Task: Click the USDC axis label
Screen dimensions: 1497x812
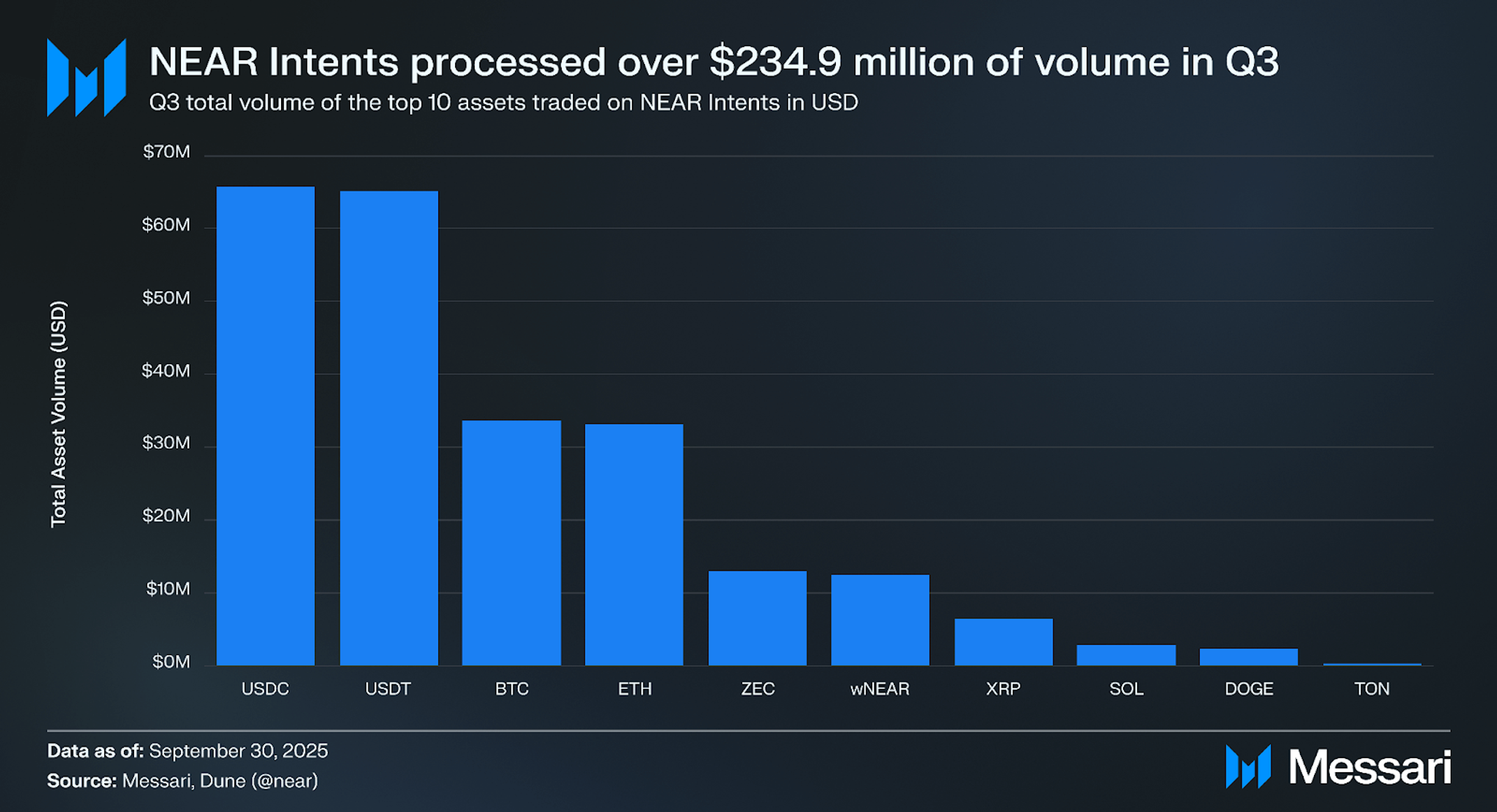Action: point(265,689)
